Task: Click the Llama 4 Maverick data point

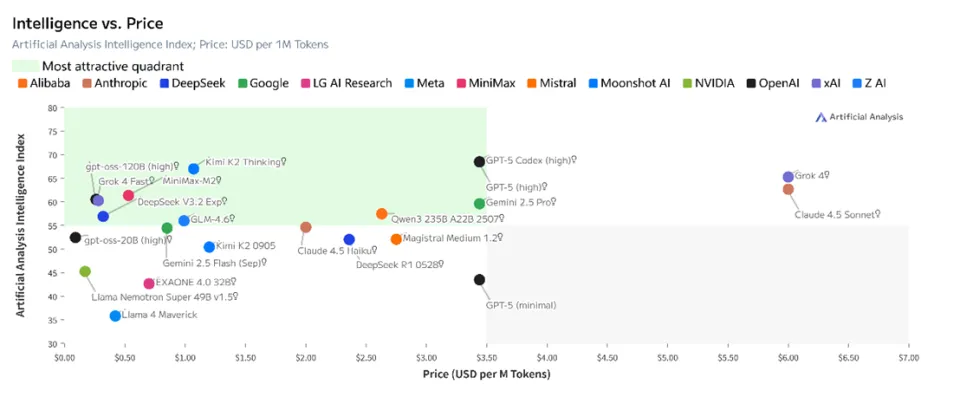Action: (115, 316)
